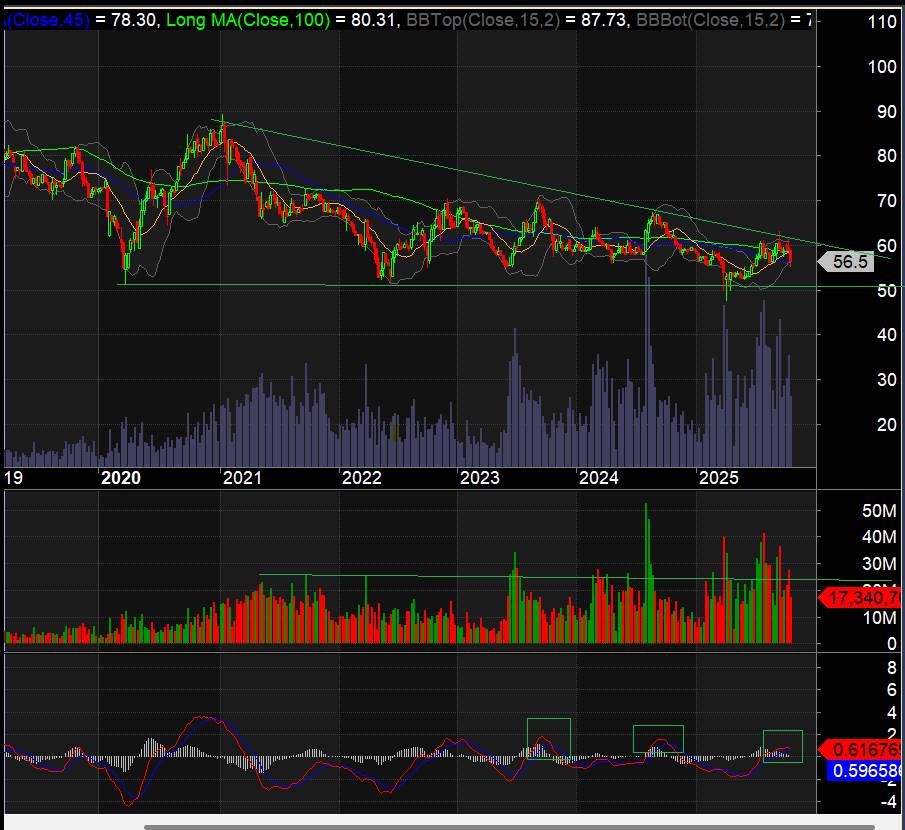Click the 2023 year label on time axis
The height and width of the screenshot is (830, 905).
pyautogui.click(x=479, y=478)
